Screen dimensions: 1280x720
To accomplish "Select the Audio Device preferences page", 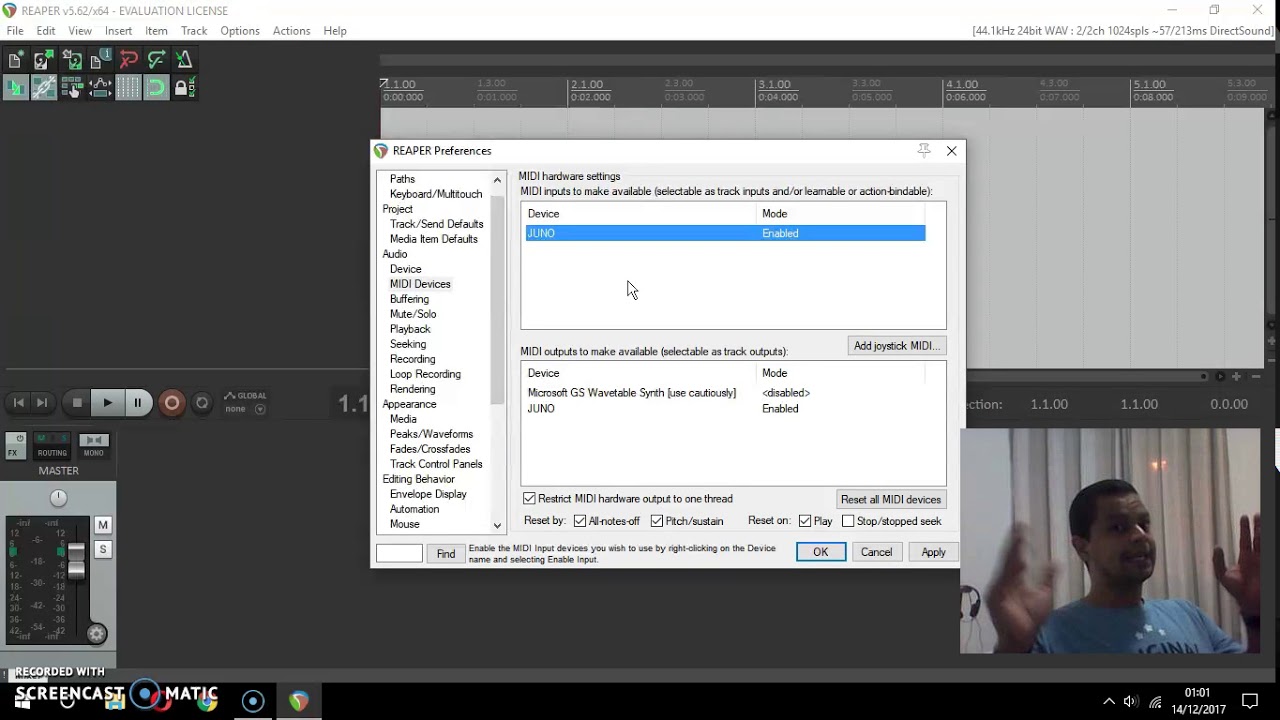I will 405,269.
